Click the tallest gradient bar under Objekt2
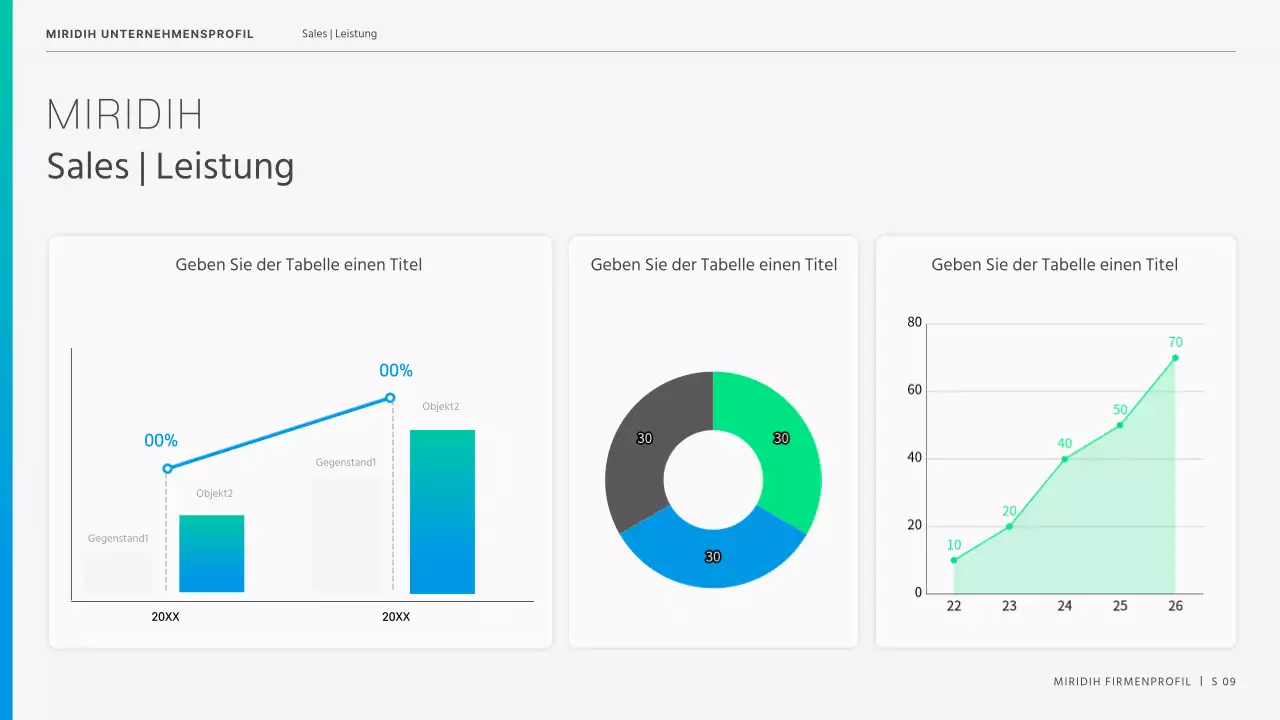The width and height of the screenshot is (1280, 720). click(442, 511)
